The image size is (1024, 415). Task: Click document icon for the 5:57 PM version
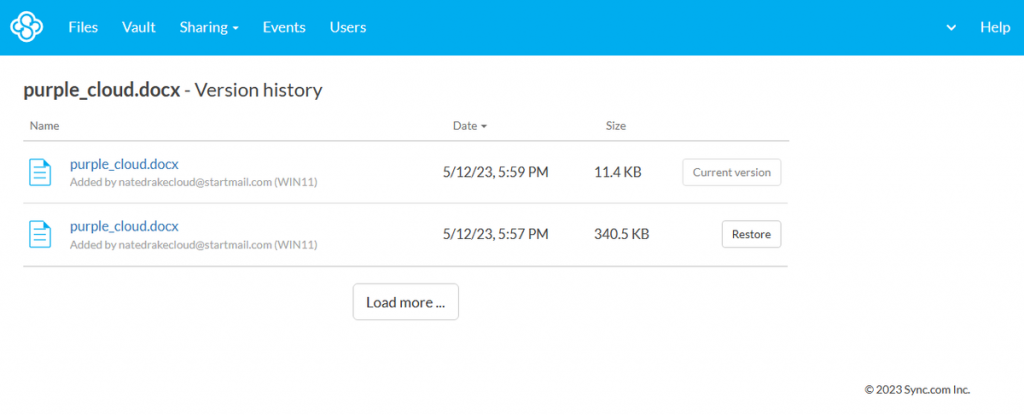40,234
